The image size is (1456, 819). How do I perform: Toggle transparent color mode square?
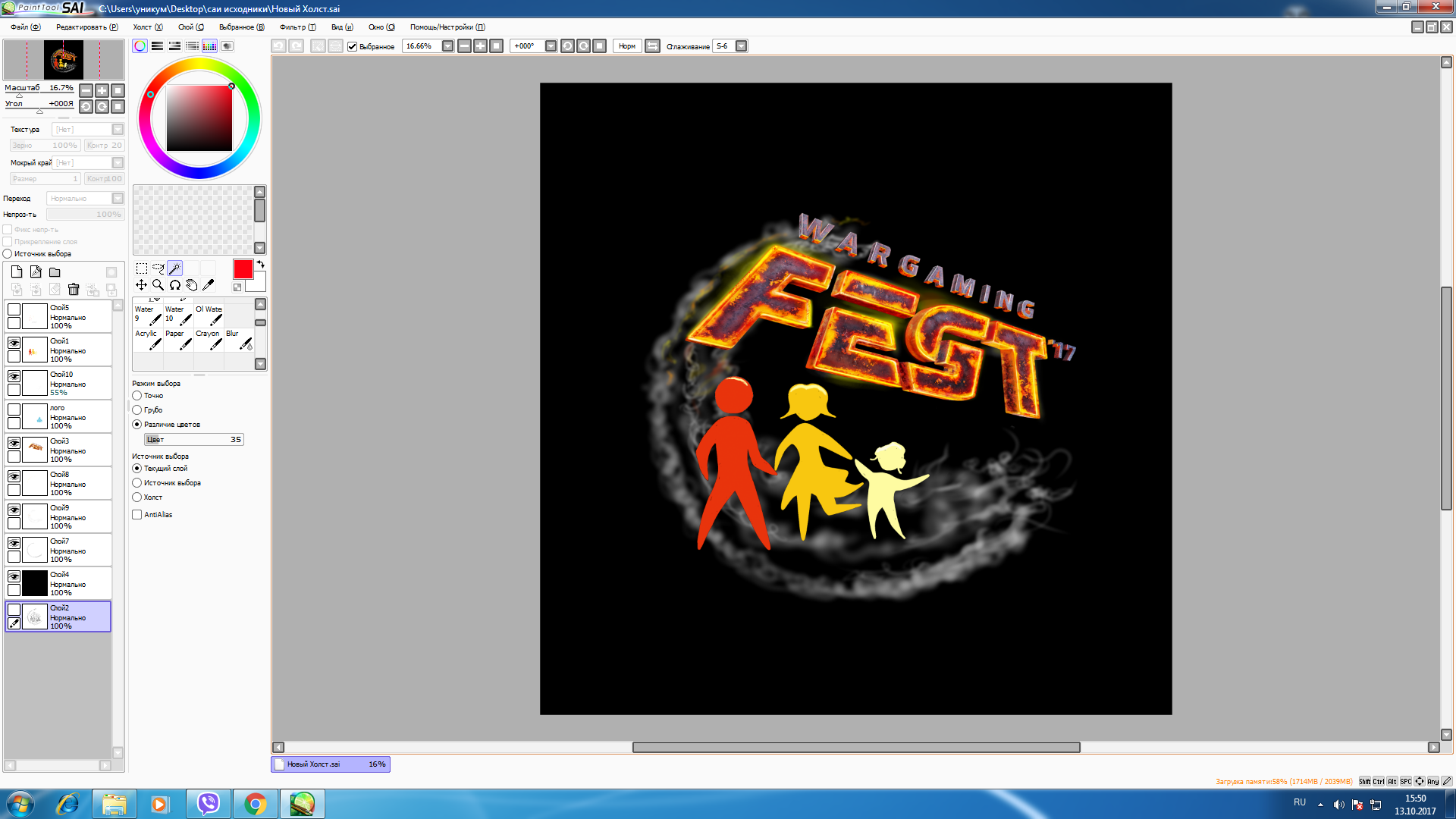pyautogui.click(x=237, y=287)
